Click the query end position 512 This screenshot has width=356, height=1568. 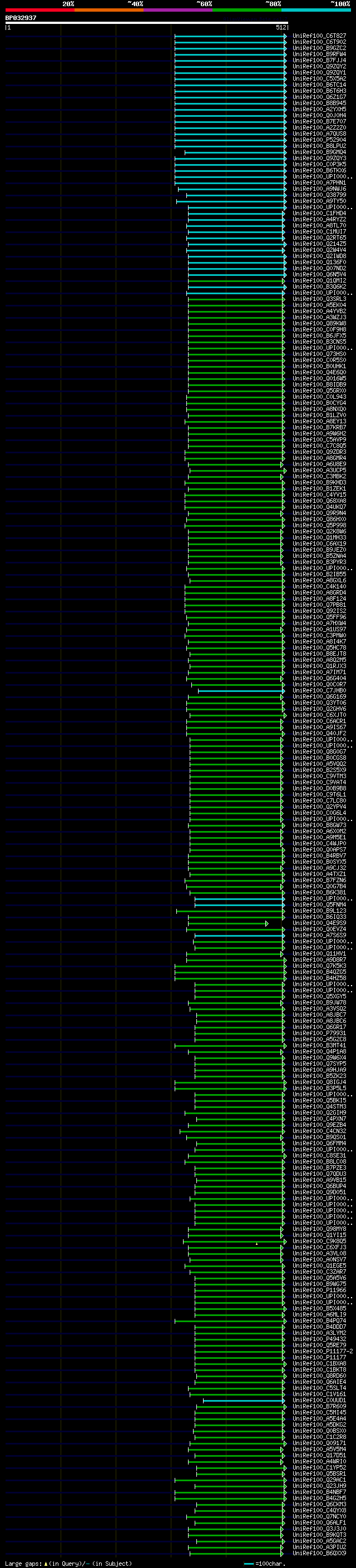click(280, 27)
